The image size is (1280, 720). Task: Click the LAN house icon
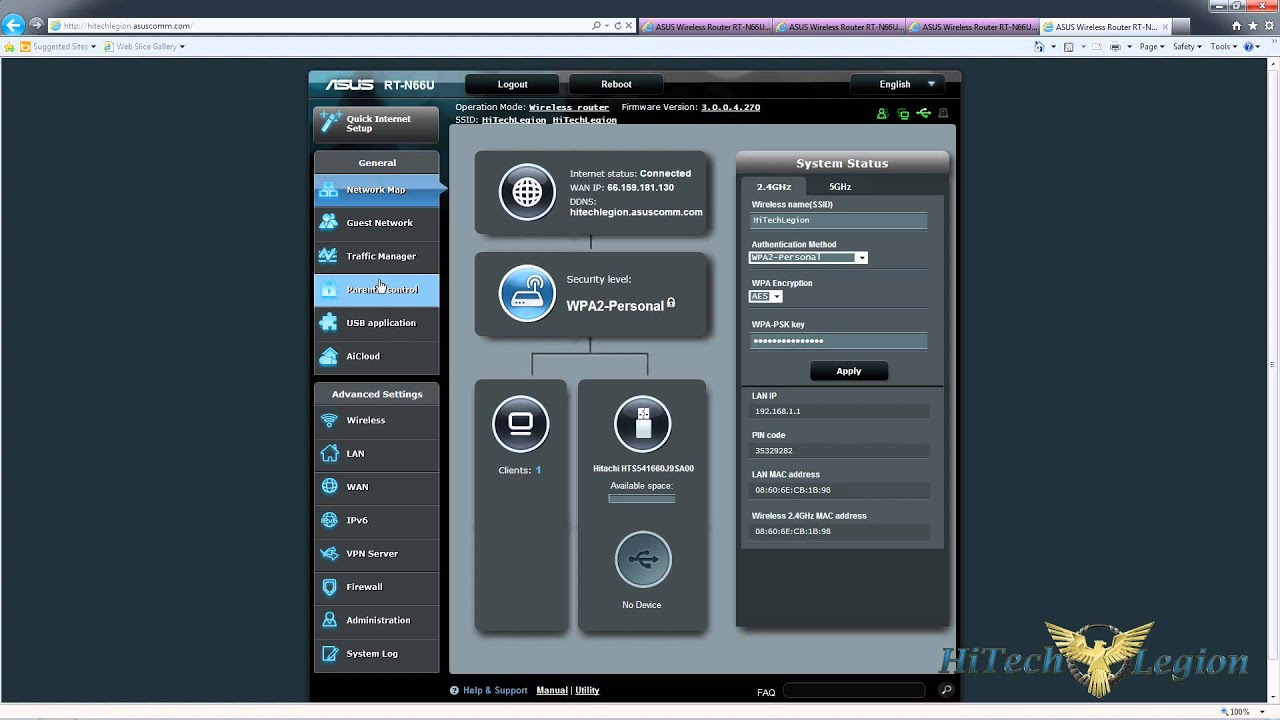click(x=329, y=454)
